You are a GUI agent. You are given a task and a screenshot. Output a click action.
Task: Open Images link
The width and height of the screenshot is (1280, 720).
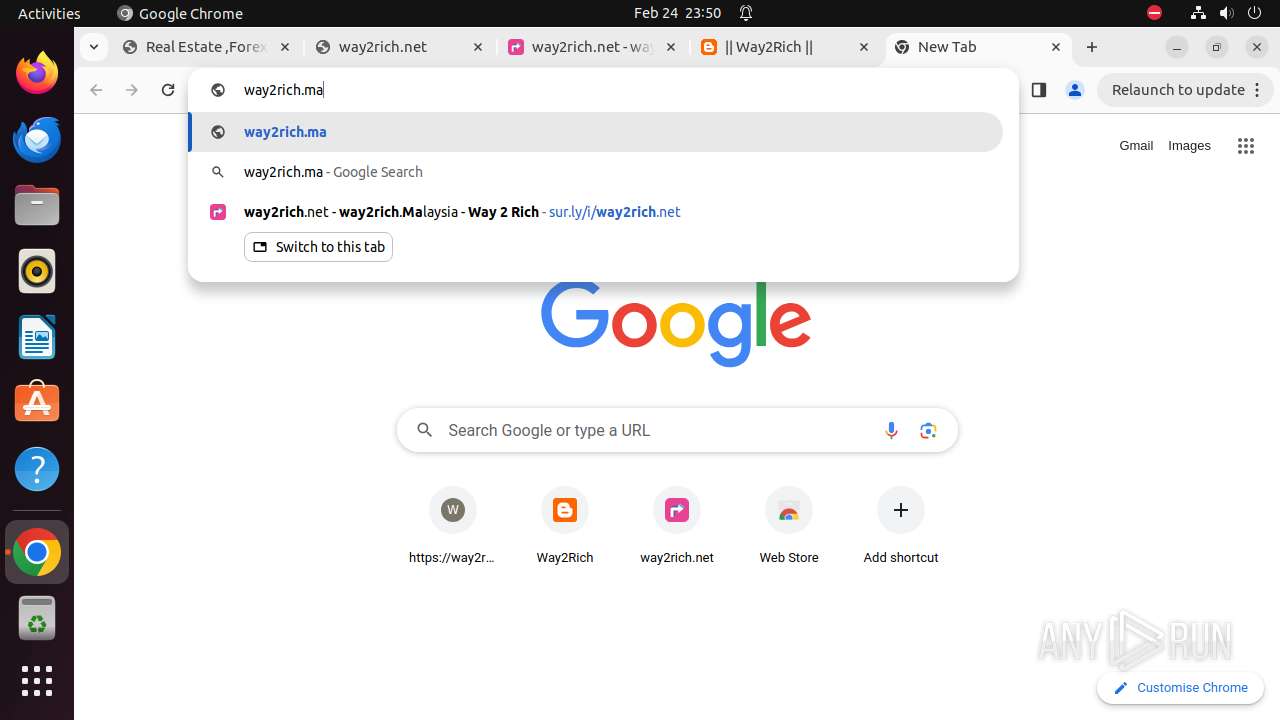[1189, 146]
